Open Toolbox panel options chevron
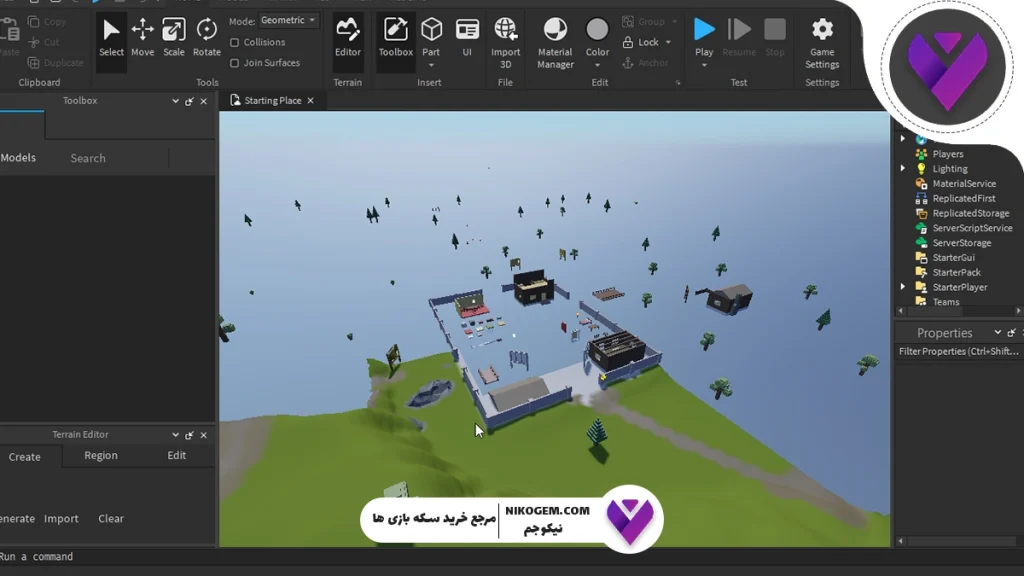 (x=175, y=101)
